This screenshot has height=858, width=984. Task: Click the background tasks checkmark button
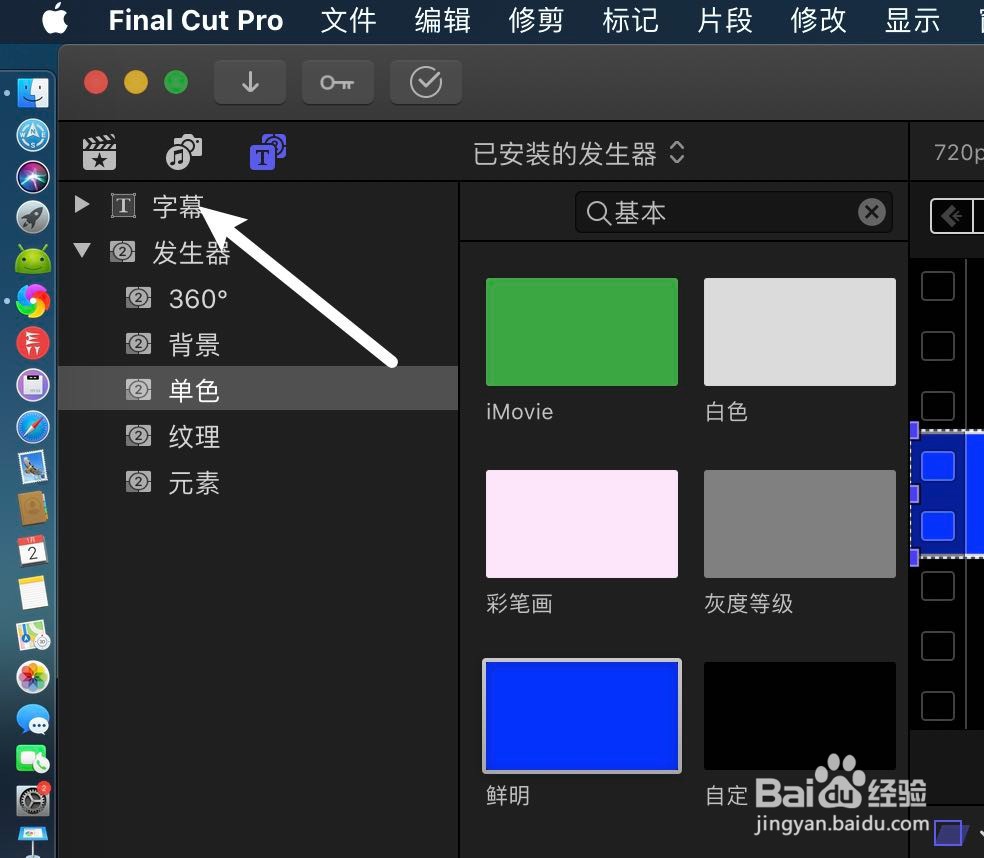click(426, 82)
